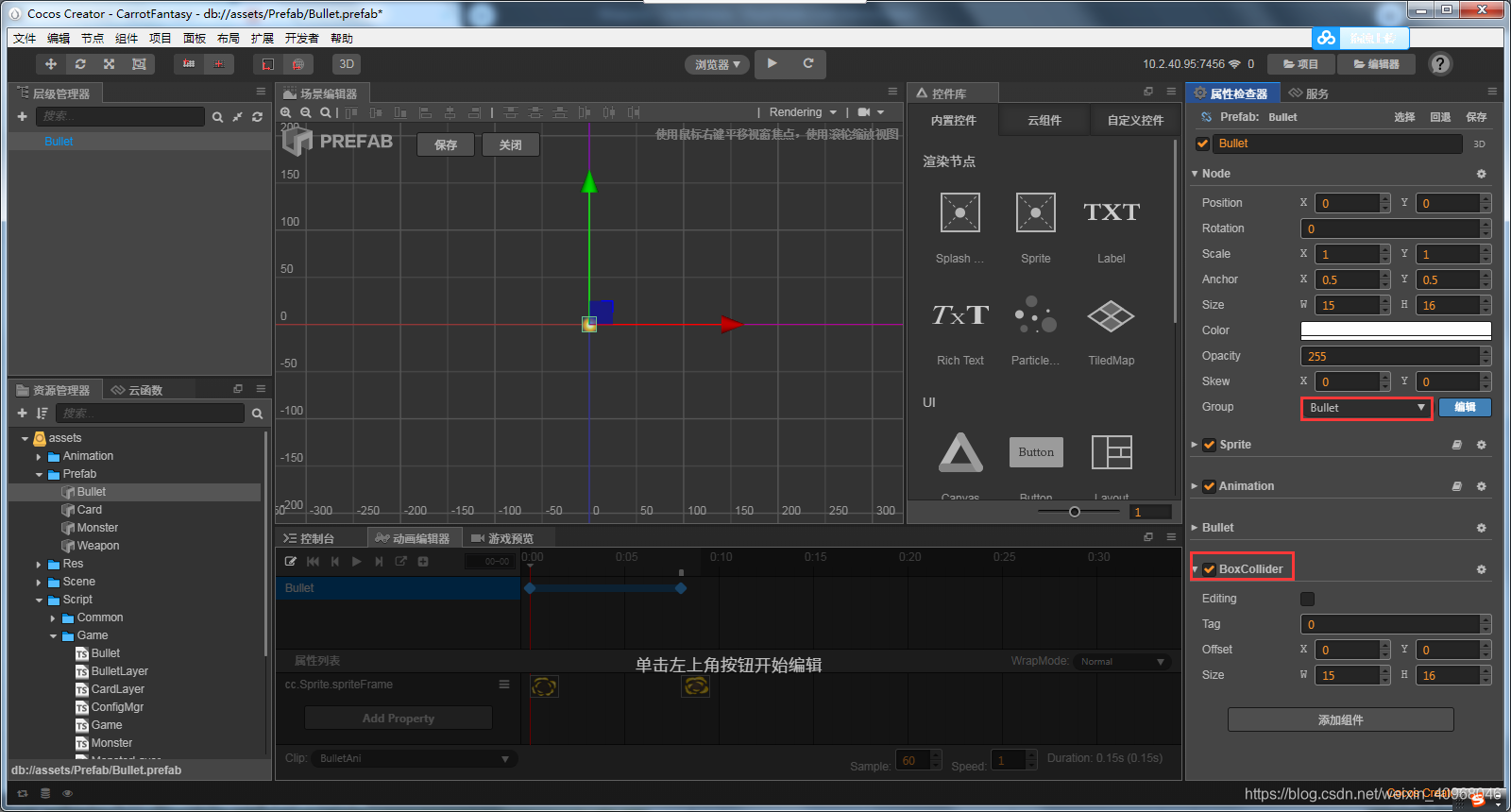The width and height of the screenshot is (1511, 812).
Task: Disable the Sprite component checkbox
Action: pos(1209,445)
